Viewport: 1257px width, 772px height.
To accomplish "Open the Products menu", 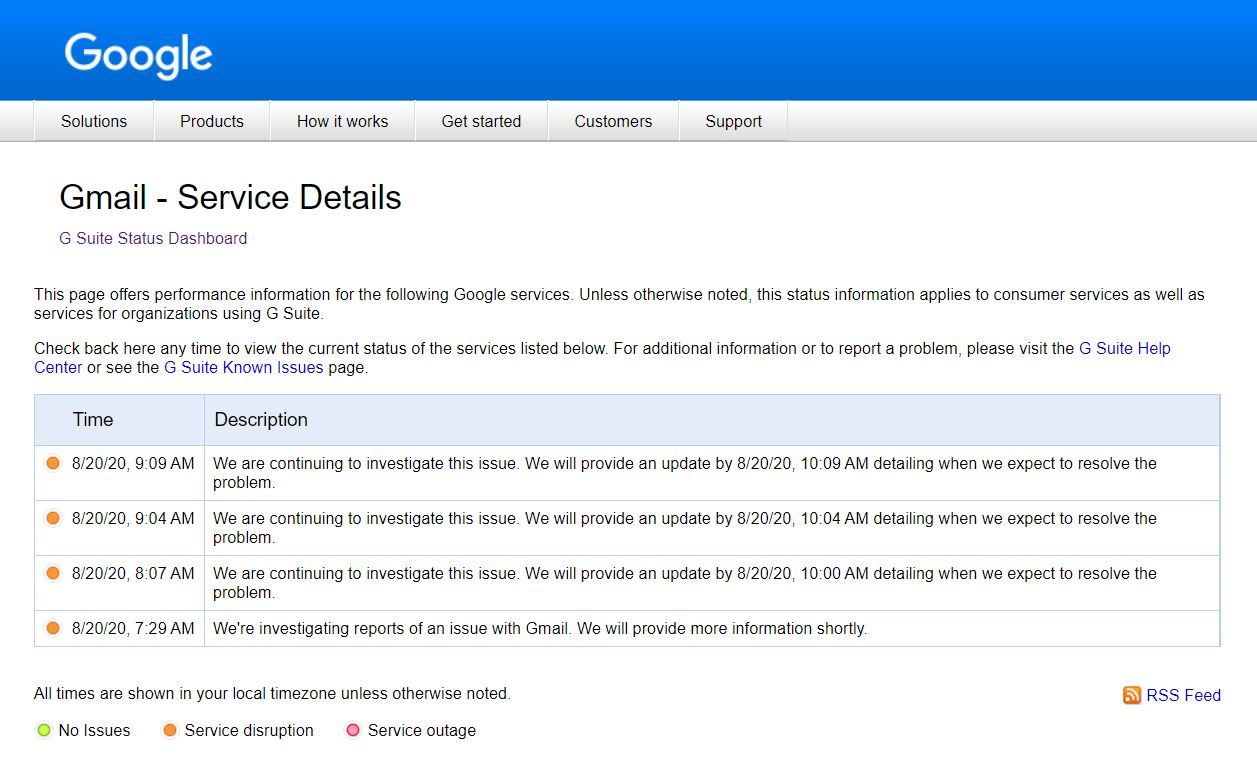I will tap(212, 121).
